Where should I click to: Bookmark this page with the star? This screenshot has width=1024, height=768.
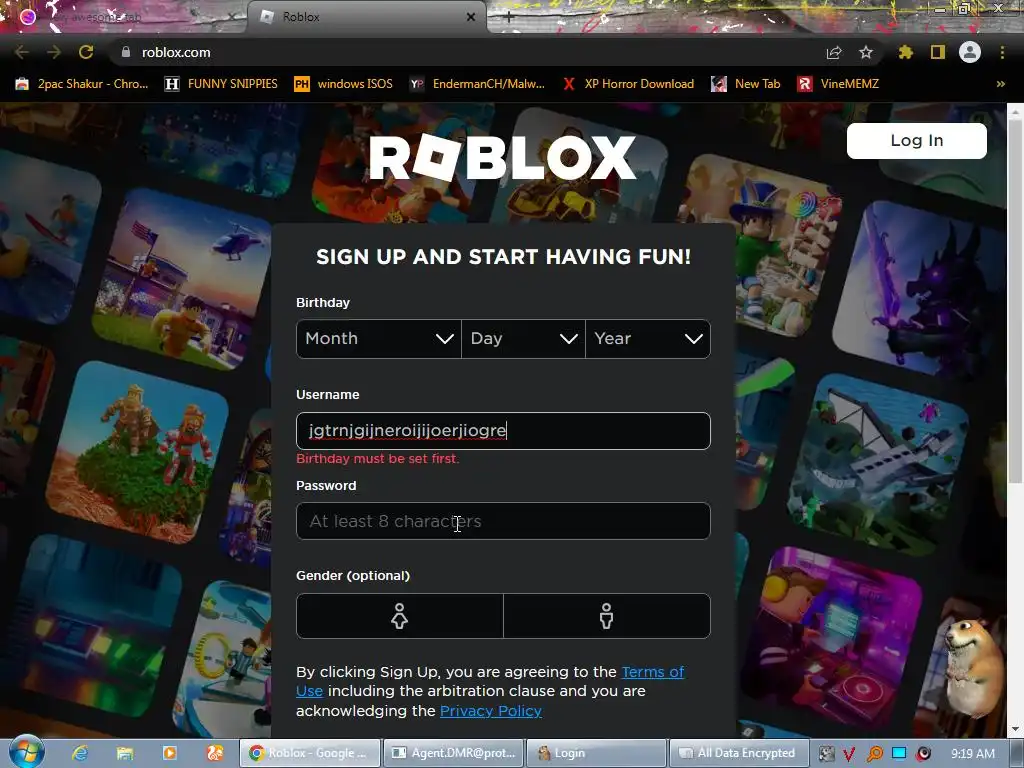click(x=866, y=52)
